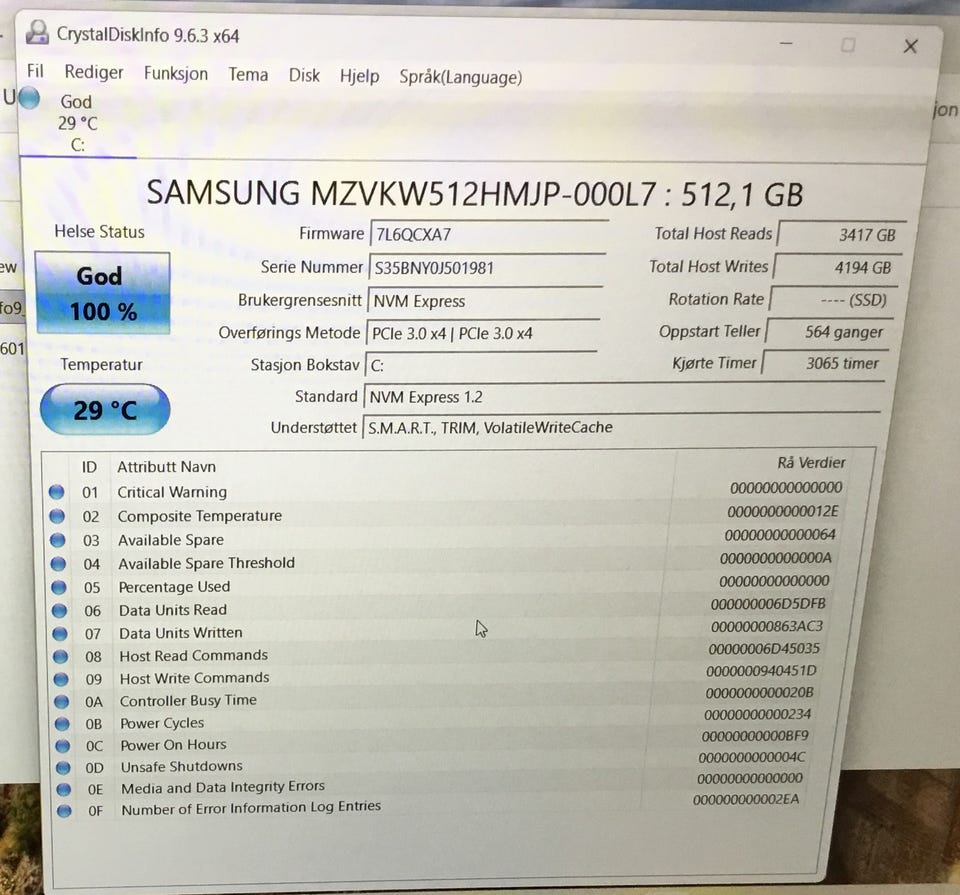Click the status orb for Data Units Written
This screenshot has height=895, width=960.
(60, 634)
